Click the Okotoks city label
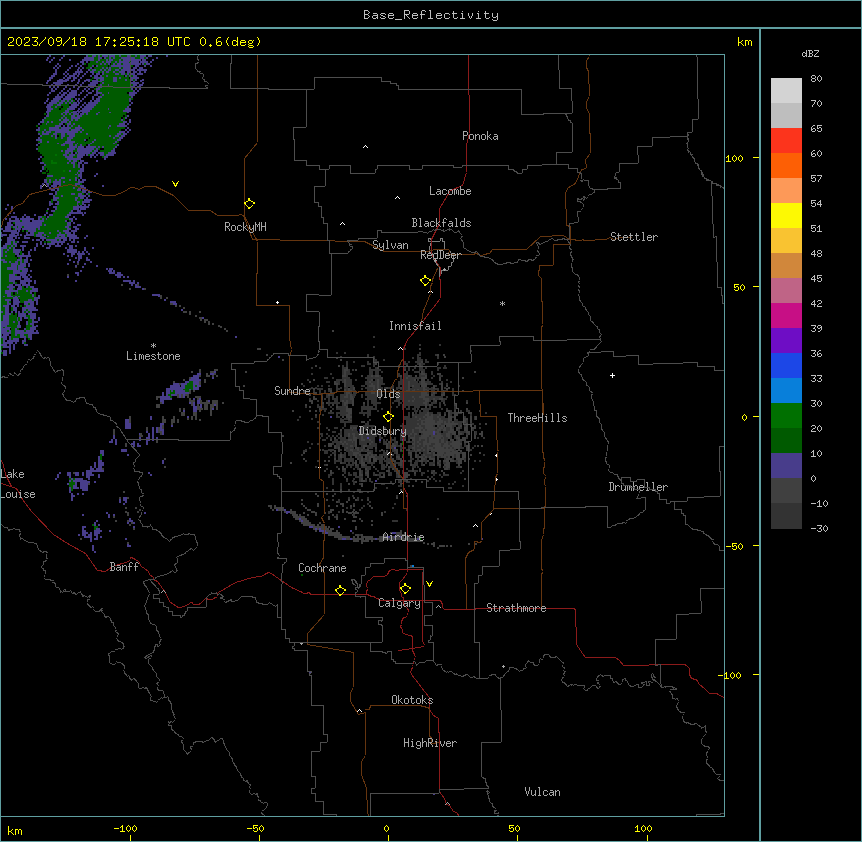 point(412,700)
